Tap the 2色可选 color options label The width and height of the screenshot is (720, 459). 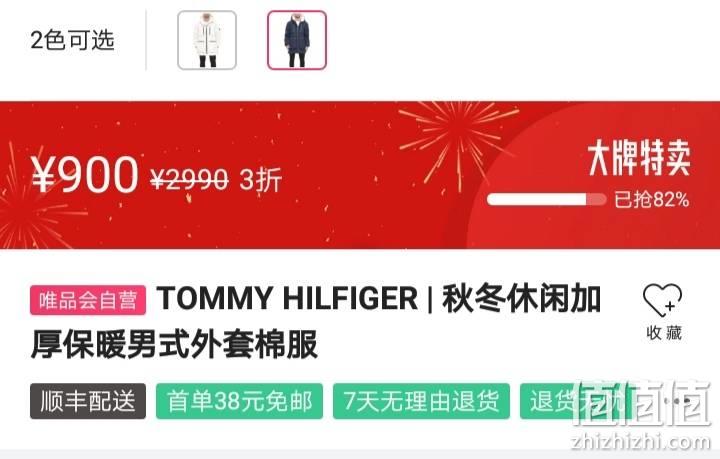coord(73,40)
